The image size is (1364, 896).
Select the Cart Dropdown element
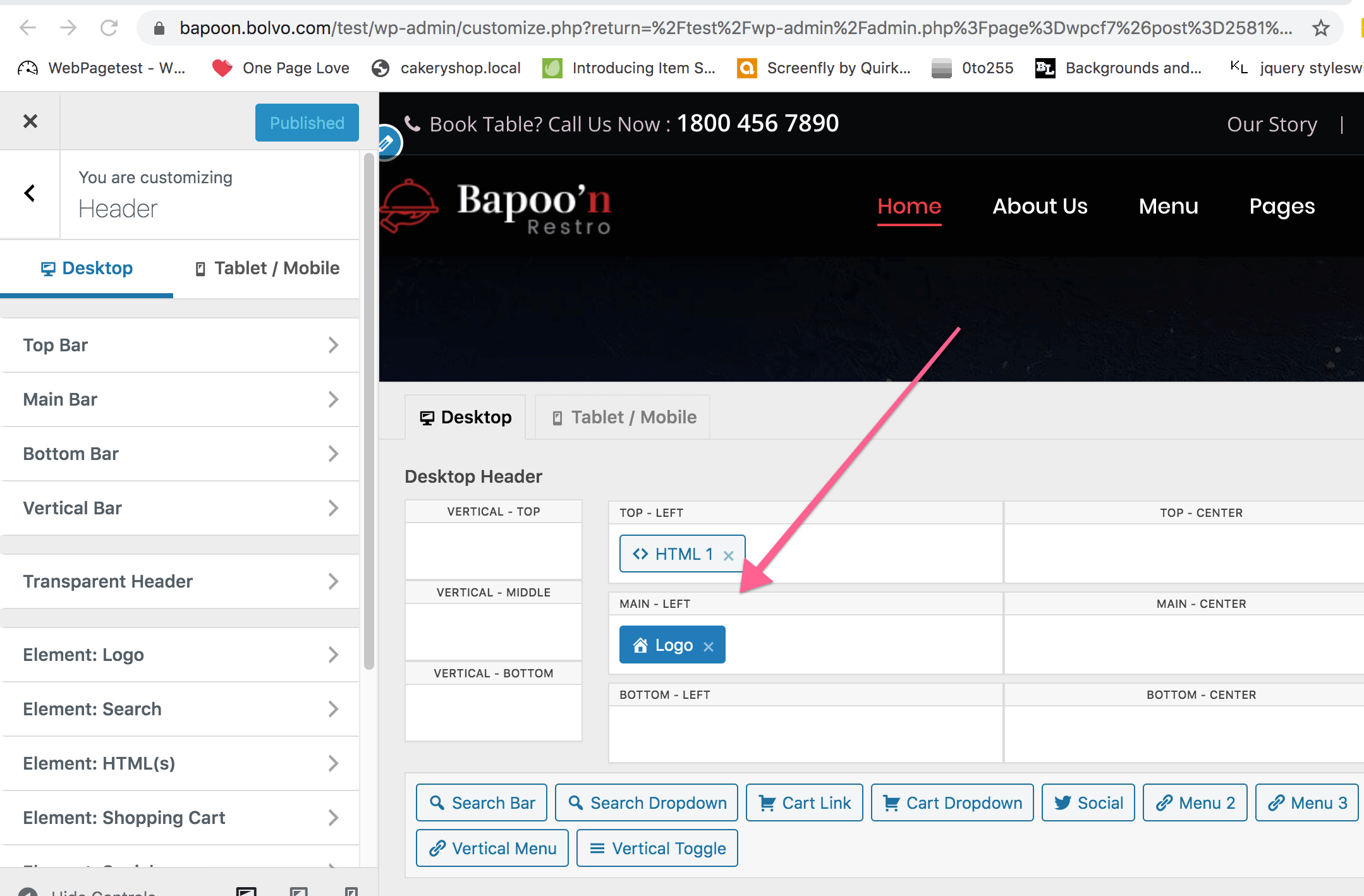(x=952, y=802)
